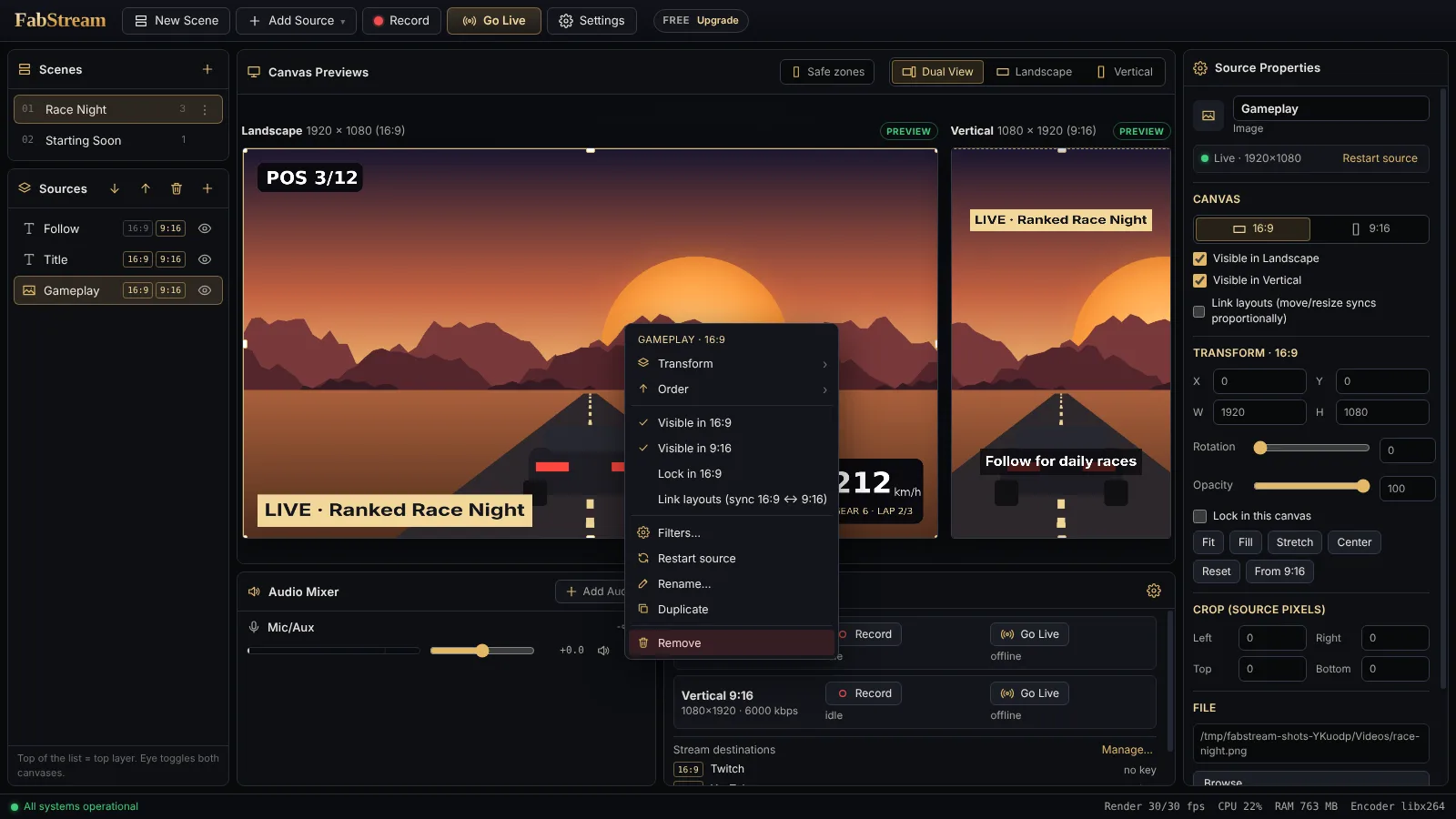Toggle the Gameplay 16:9 canvas badge
The height and width of the screenshot is (819, 1456).
[x=137, y=290]
